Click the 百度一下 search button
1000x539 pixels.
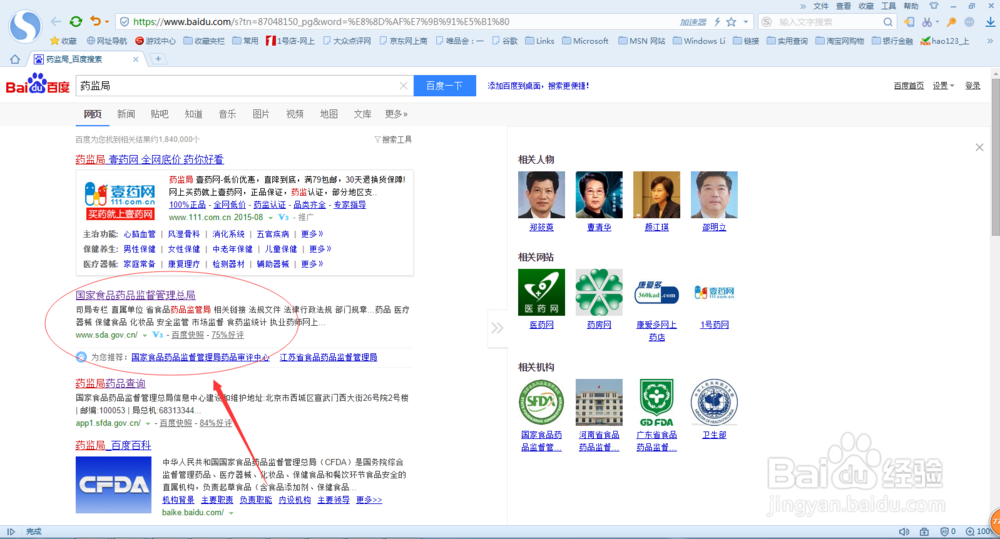[x=445, y=85]
